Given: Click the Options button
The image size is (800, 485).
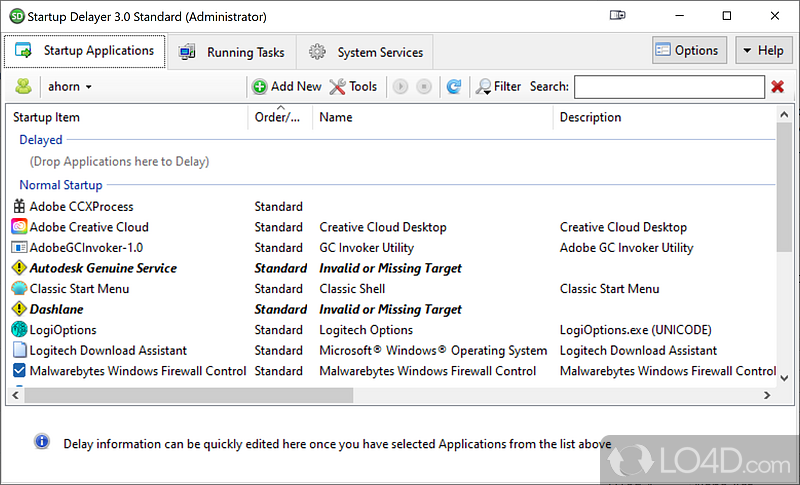Looking at the screenshot, I should [x=687, y=50].
